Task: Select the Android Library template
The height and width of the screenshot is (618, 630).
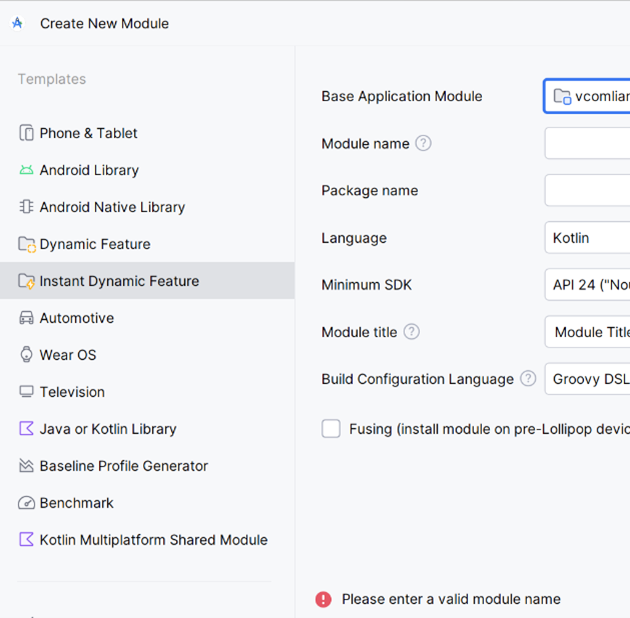Action: tap(147, 170)
